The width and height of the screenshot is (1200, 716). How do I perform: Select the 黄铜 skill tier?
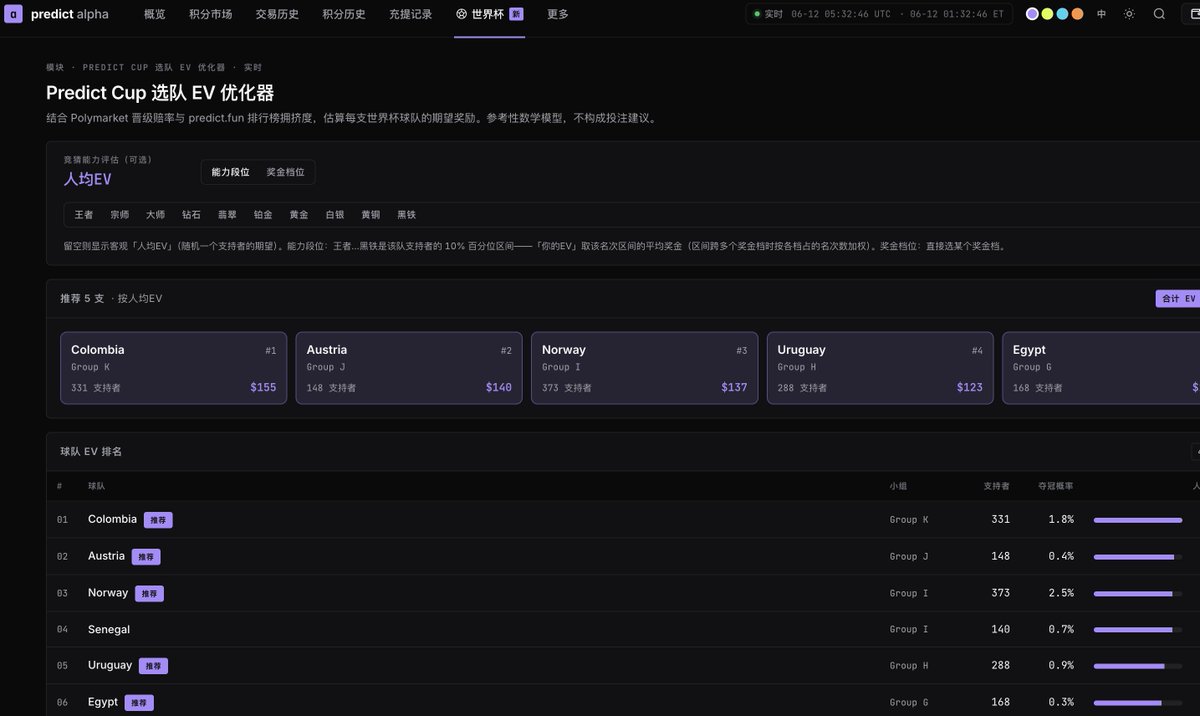click(371, 215)
